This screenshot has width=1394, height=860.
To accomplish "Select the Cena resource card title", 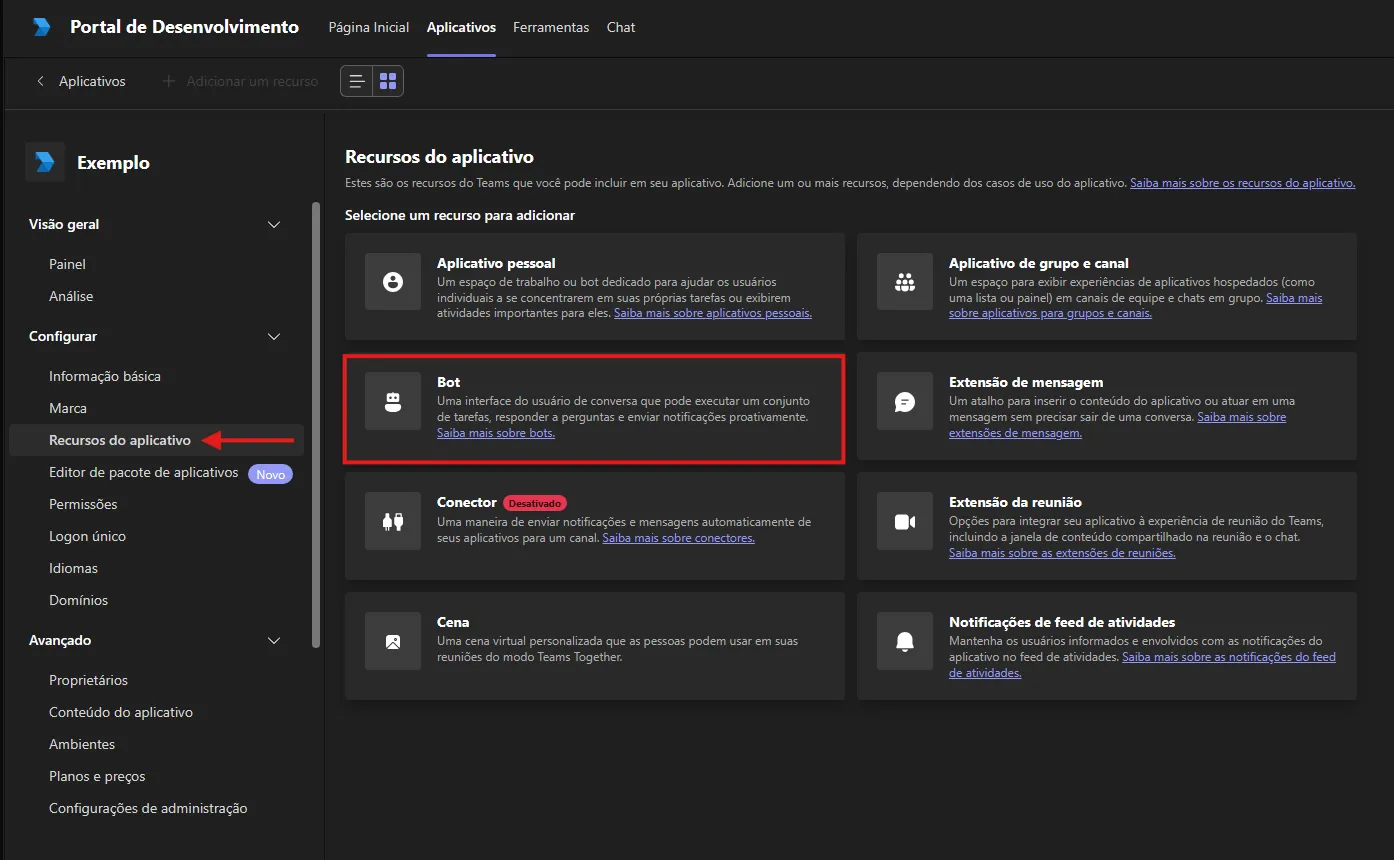I will (x=453, y=622).
